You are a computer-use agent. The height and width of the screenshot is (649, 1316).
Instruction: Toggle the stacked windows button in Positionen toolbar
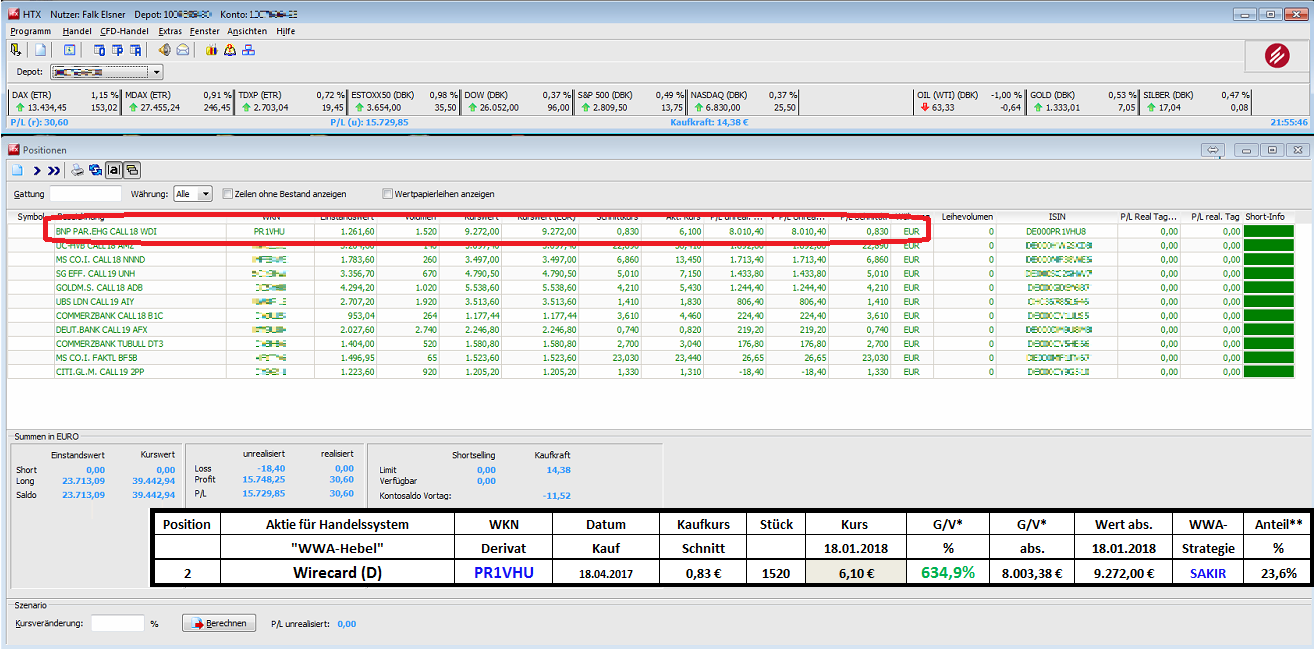pos(132,170)
